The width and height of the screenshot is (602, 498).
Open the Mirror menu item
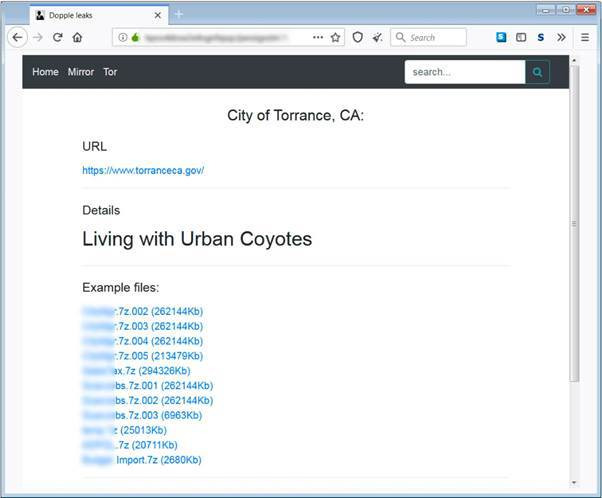pos(81,72)
